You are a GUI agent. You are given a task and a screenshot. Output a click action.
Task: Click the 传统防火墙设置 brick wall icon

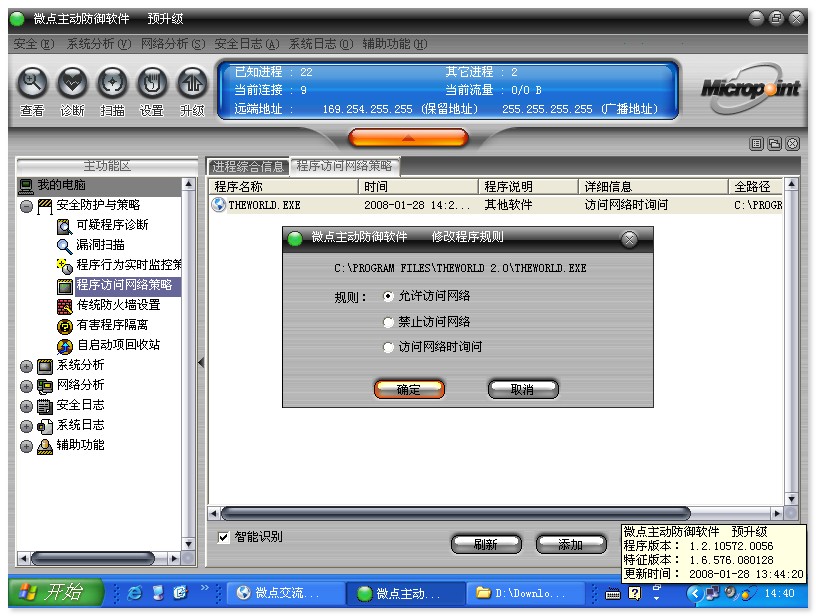[65, 306]
